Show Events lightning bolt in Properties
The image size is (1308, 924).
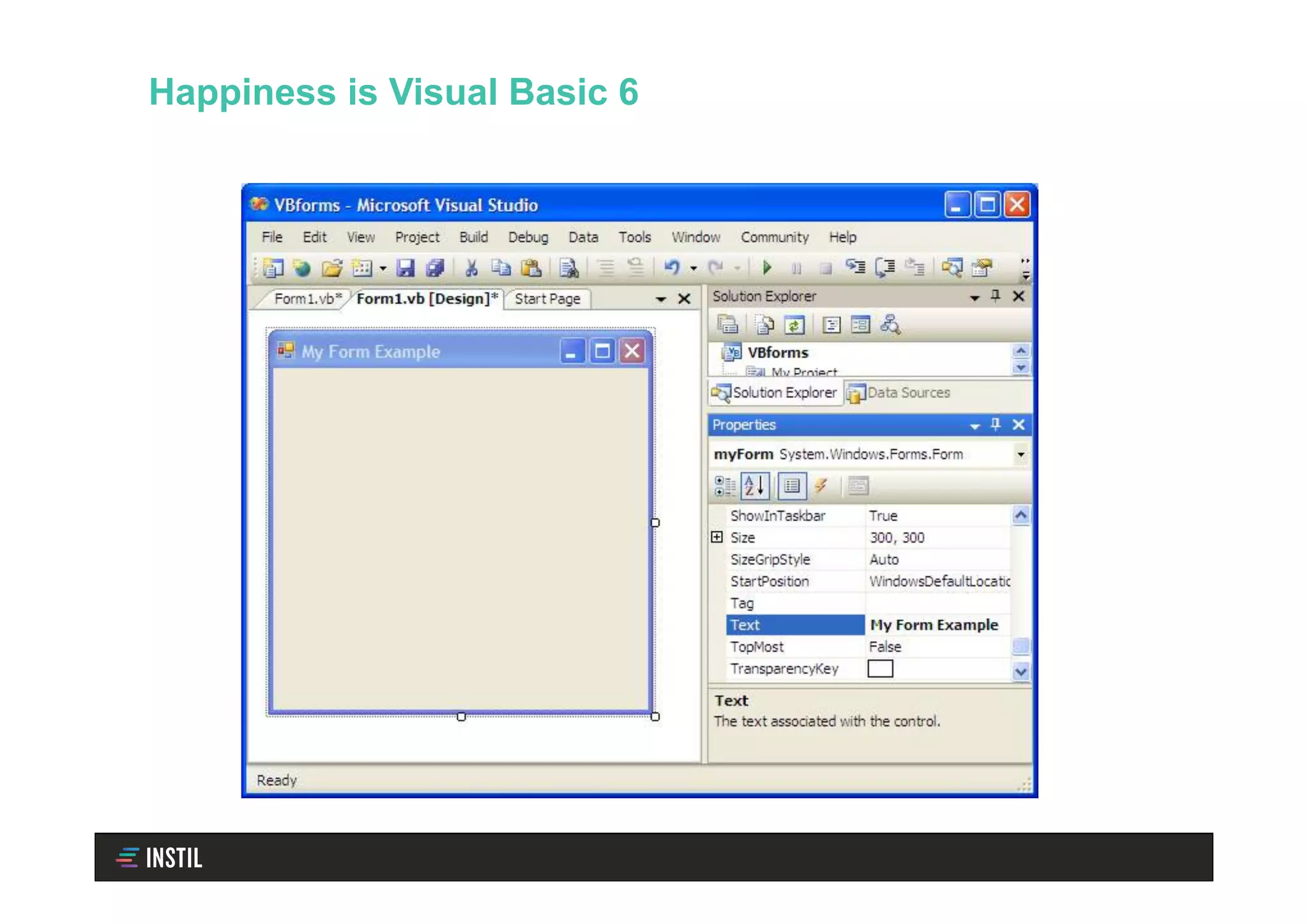pos(821,486)
